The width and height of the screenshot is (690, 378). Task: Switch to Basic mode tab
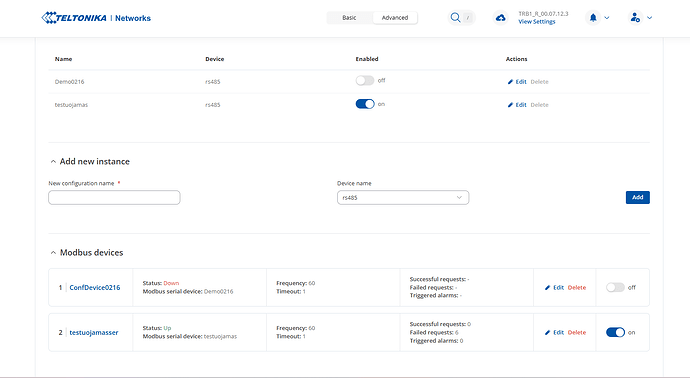pos(349,18)
